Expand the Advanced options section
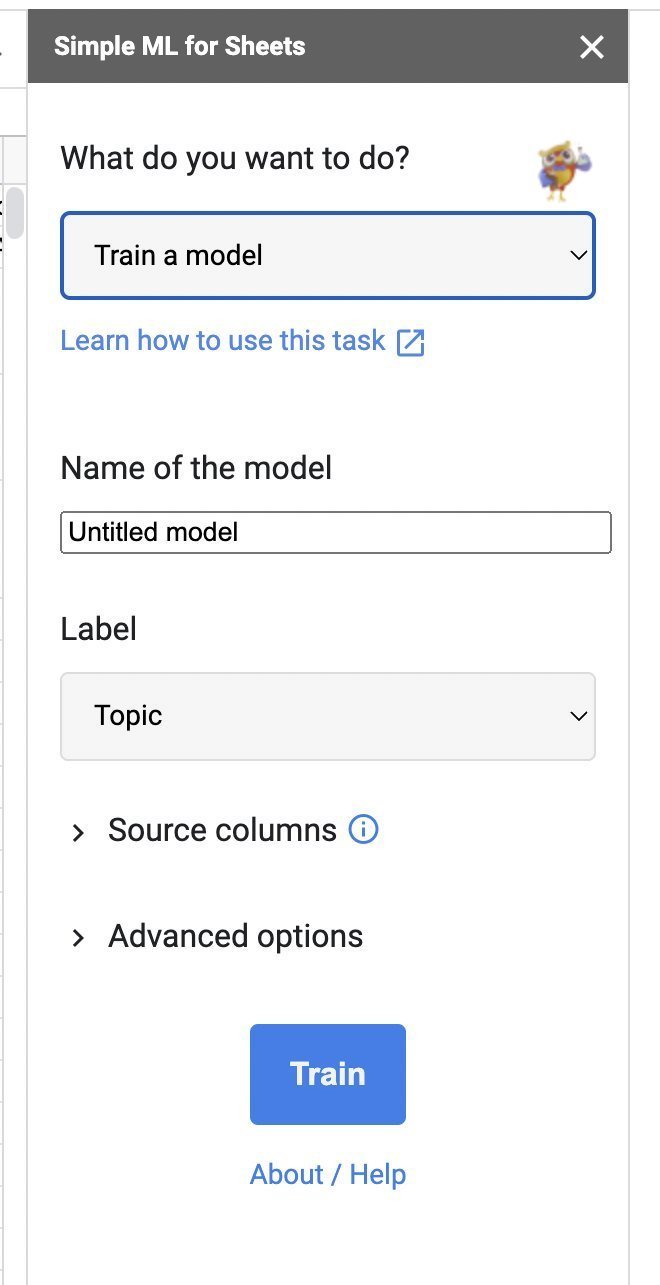The image size is (660, 1285). (x=78, y=938)
